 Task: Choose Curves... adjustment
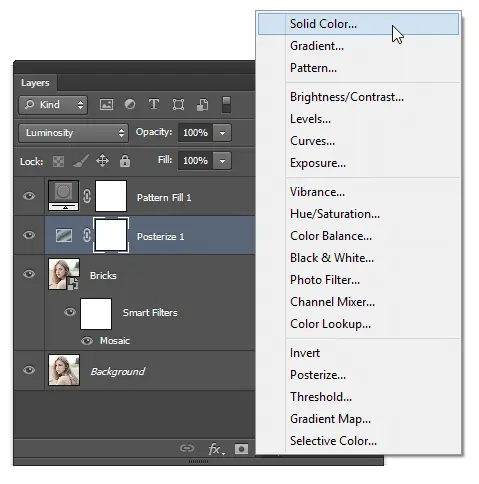click(x=358, y=141)
